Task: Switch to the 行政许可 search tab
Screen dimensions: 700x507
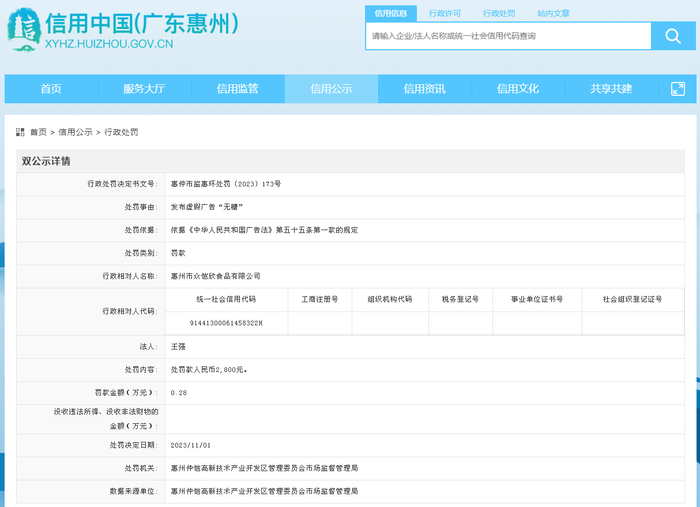Action: 445,14
